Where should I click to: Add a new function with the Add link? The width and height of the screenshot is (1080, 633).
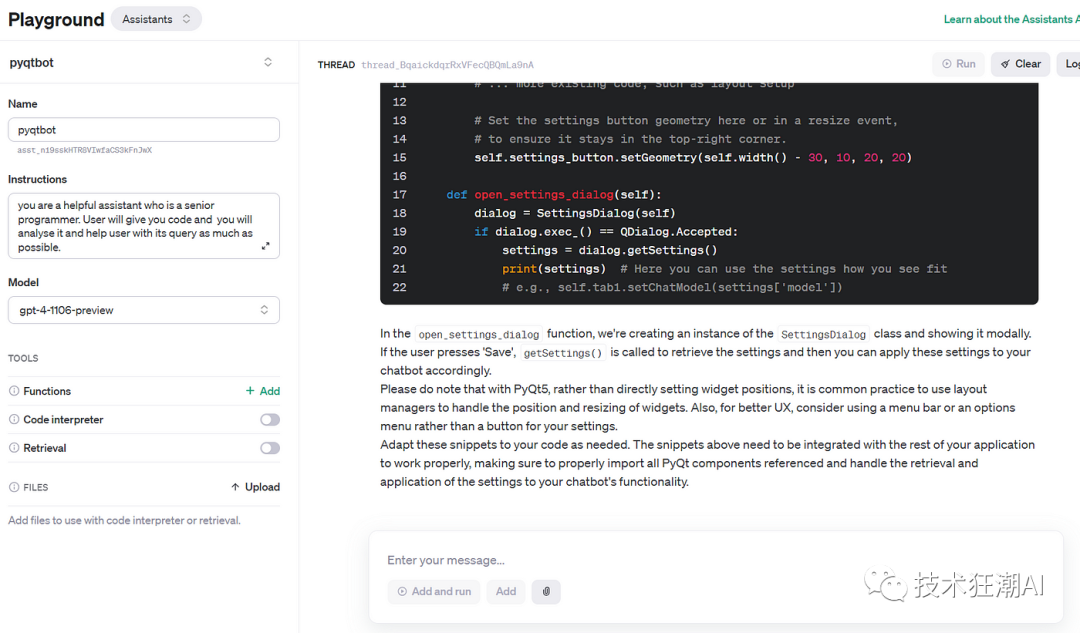point(263,391)
